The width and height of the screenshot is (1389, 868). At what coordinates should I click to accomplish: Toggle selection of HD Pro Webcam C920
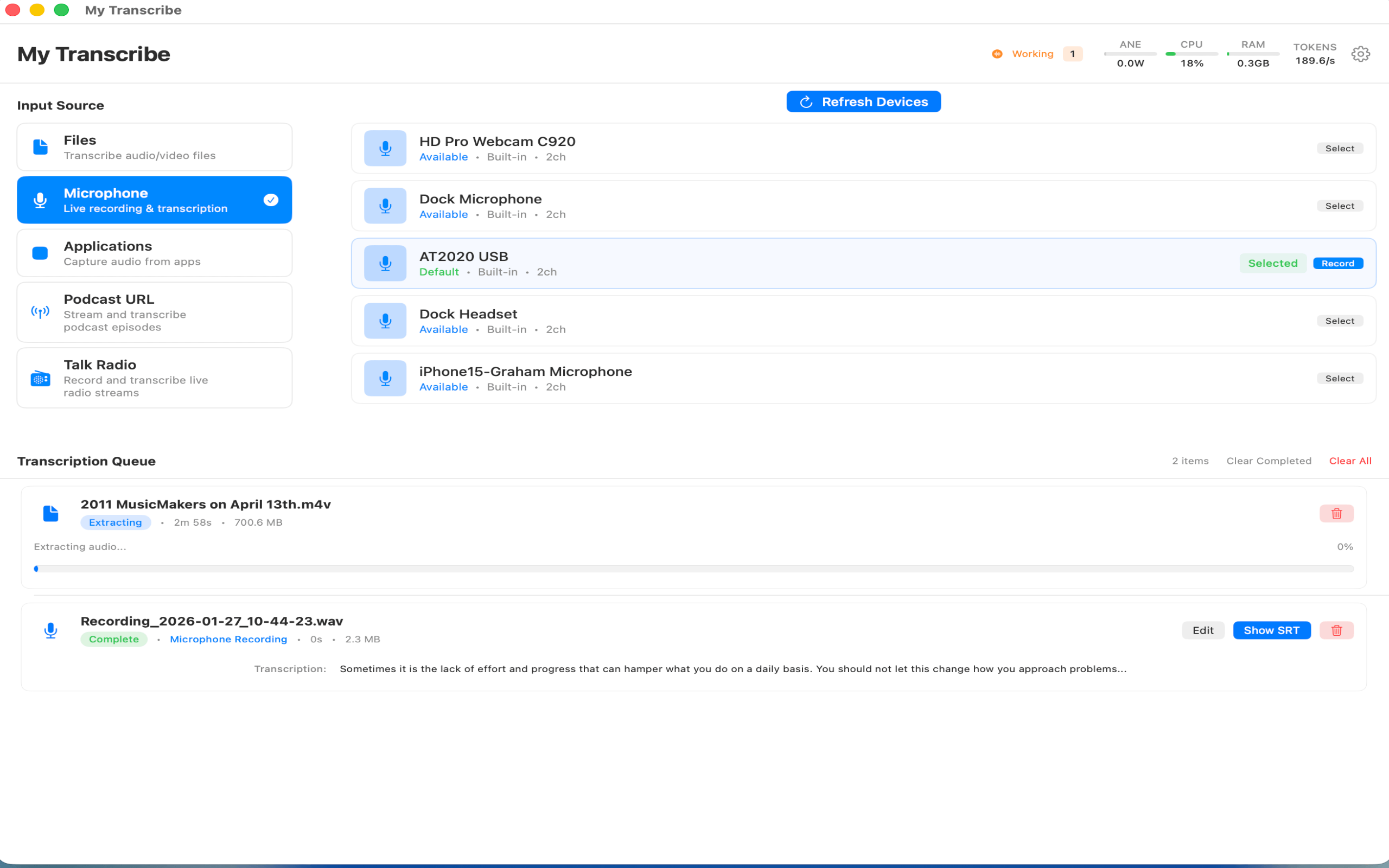click(1340, 148)
